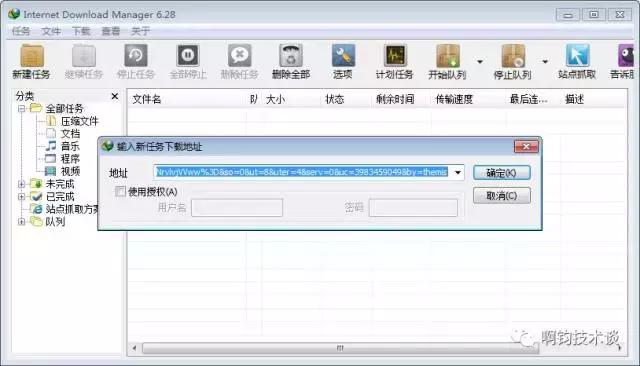Open the 关于 menu
Screen dimensions: 640x366
140,31
